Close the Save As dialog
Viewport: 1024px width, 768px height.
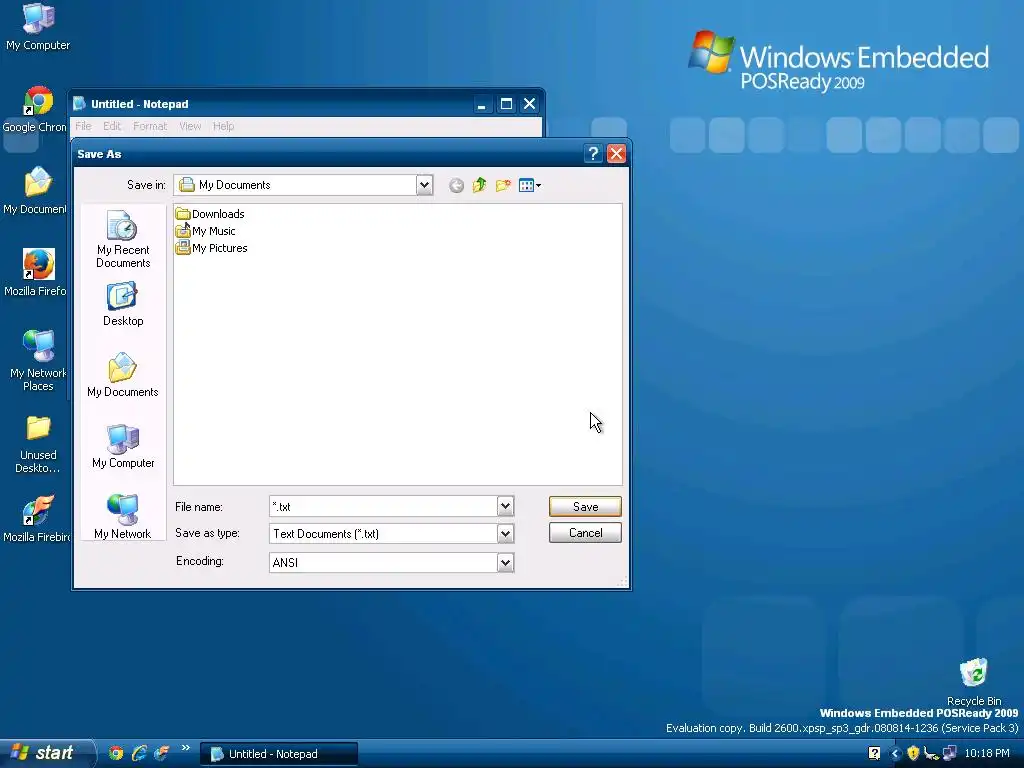(x=616, y=153)
